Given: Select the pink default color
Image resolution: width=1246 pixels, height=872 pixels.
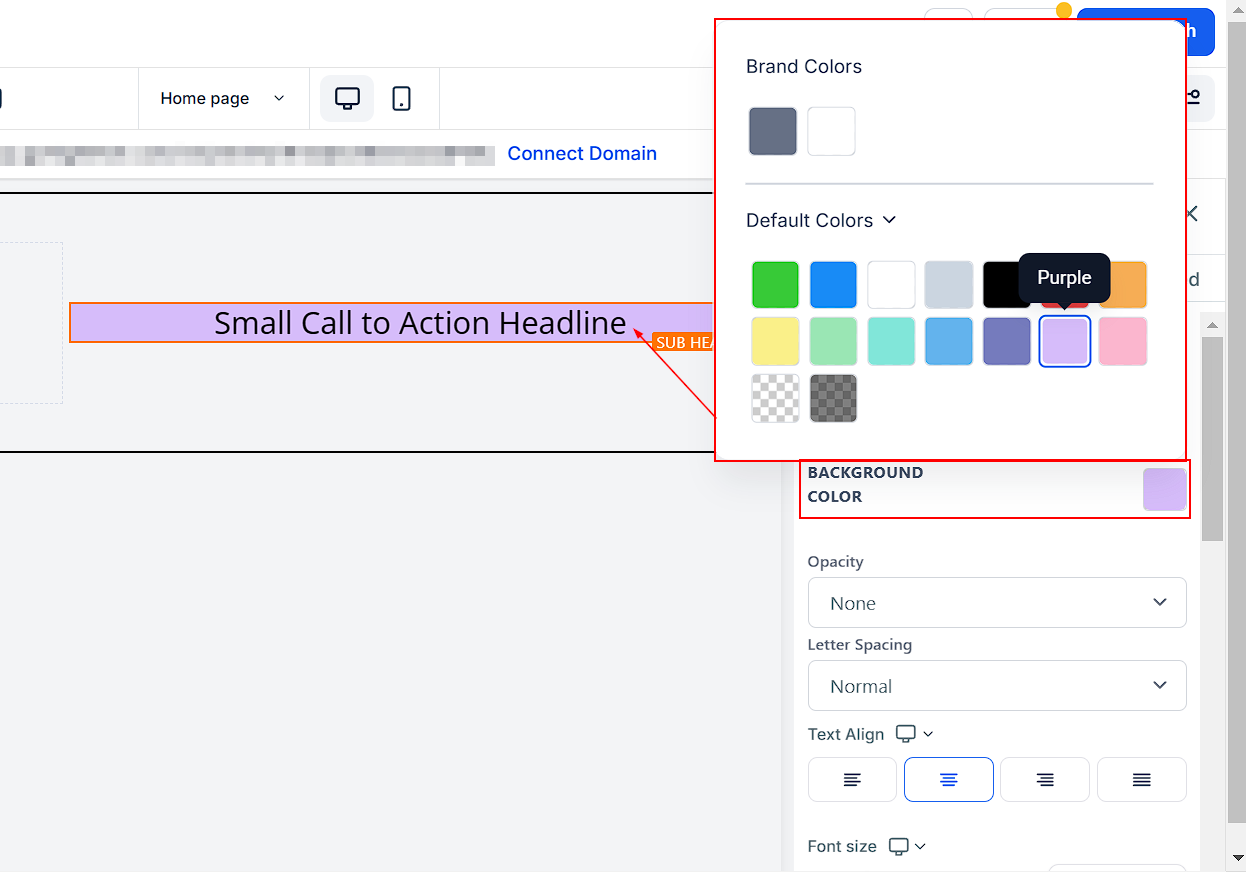Looking at the screenshot, I should coord(1123,341).
